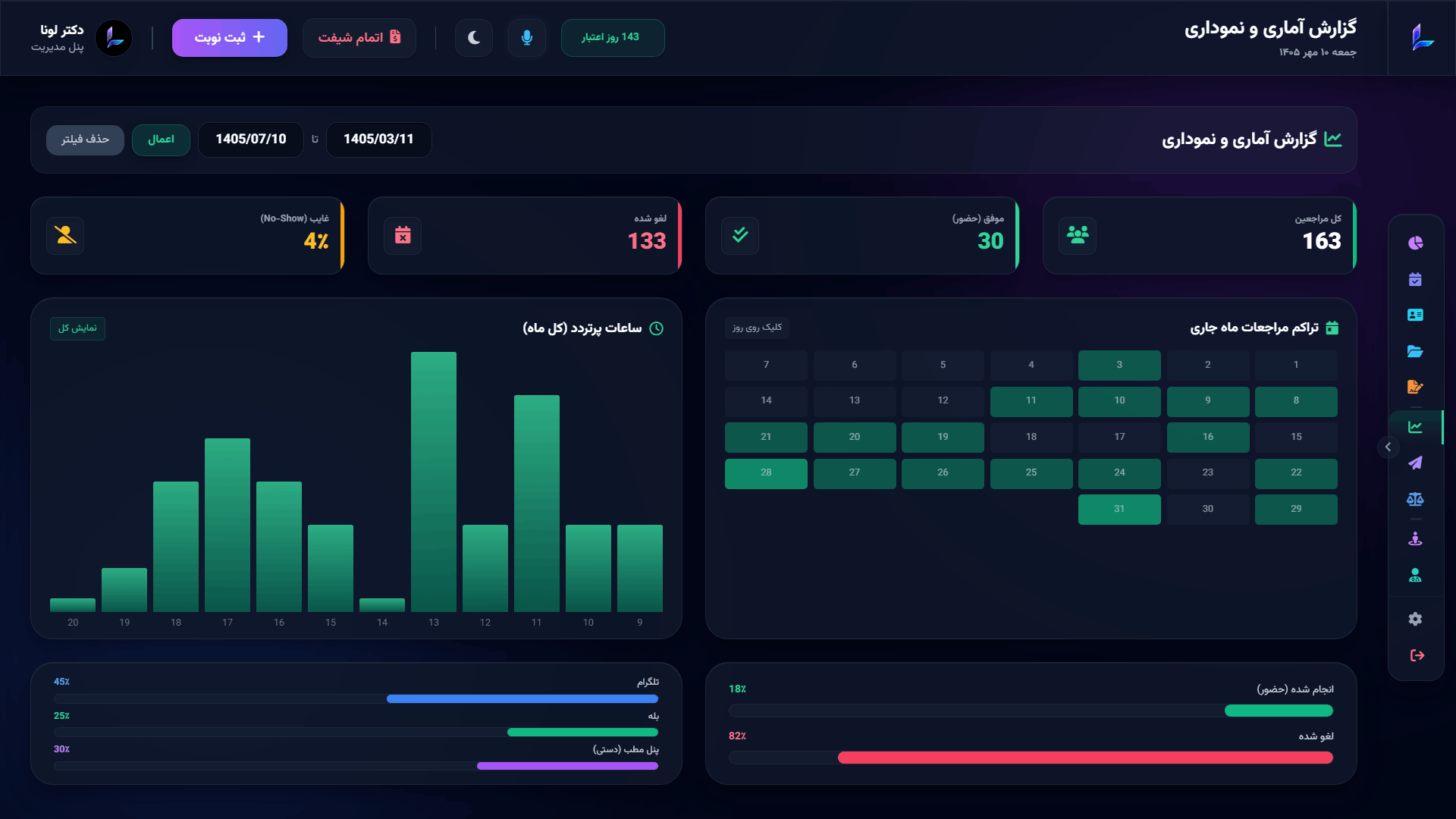Click the start date field 1405/03/11
This screenshot has height=819, width=1456.
[378, 140]
